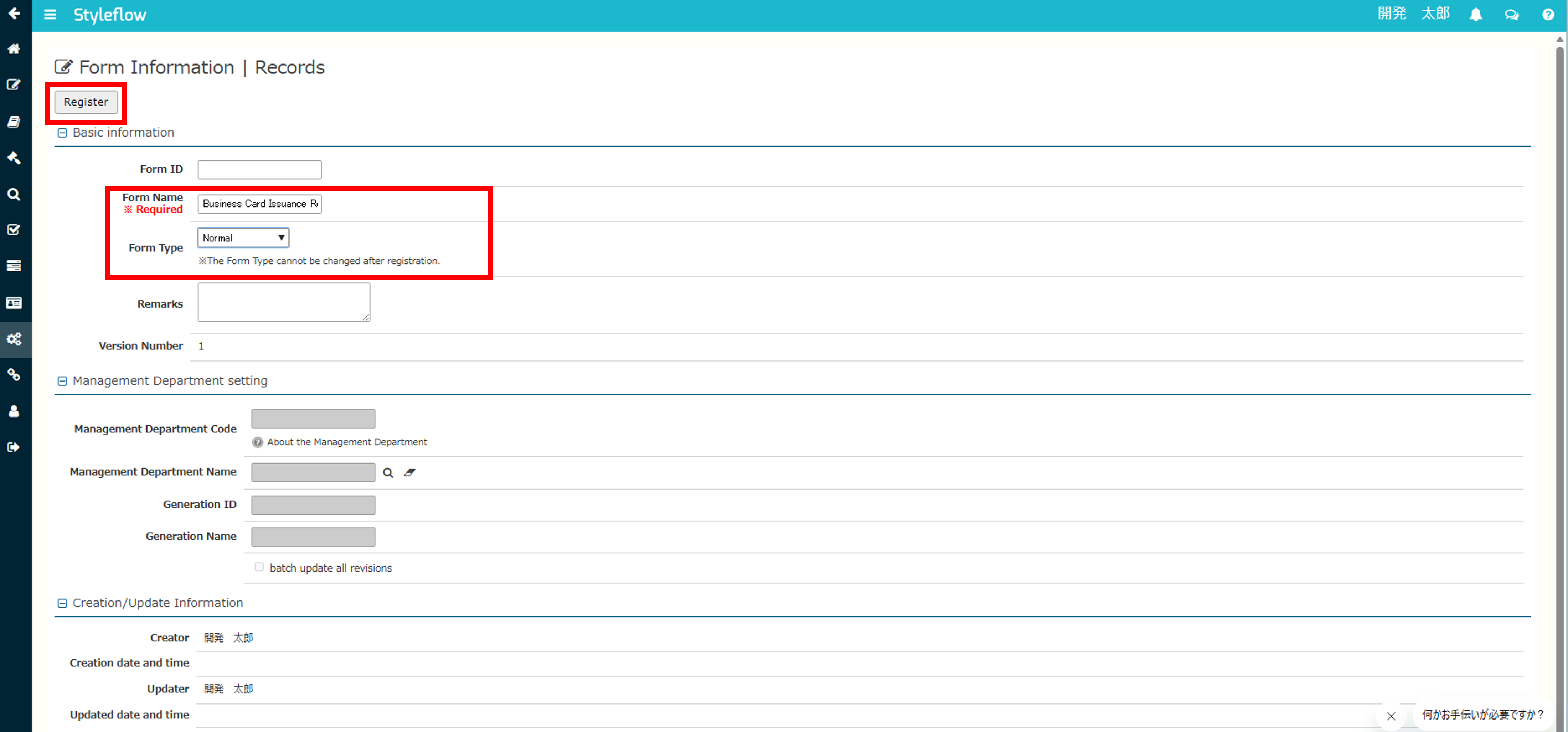Viewport: 1568px width, 732px height.
Task: Open the check-square icon in sidebar
Action: click(x=14, y=230)
